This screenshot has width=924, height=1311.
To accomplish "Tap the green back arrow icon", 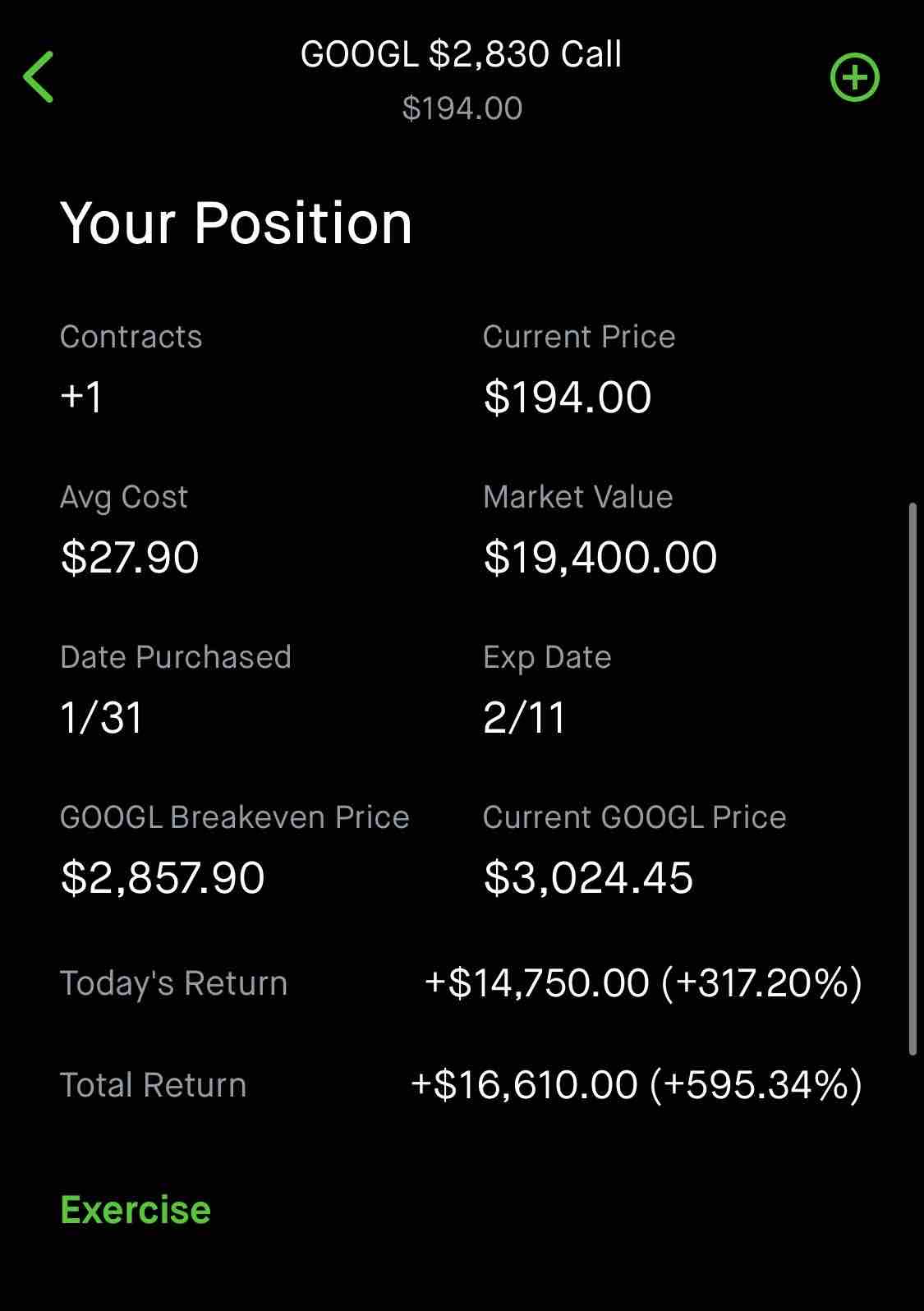I will 39,76.
